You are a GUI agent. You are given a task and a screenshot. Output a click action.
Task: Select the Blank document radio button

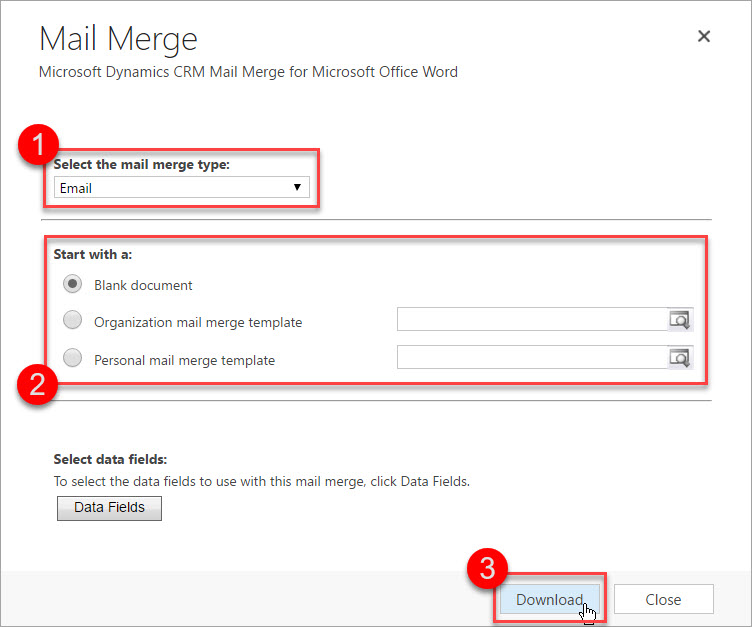point(73,284)
